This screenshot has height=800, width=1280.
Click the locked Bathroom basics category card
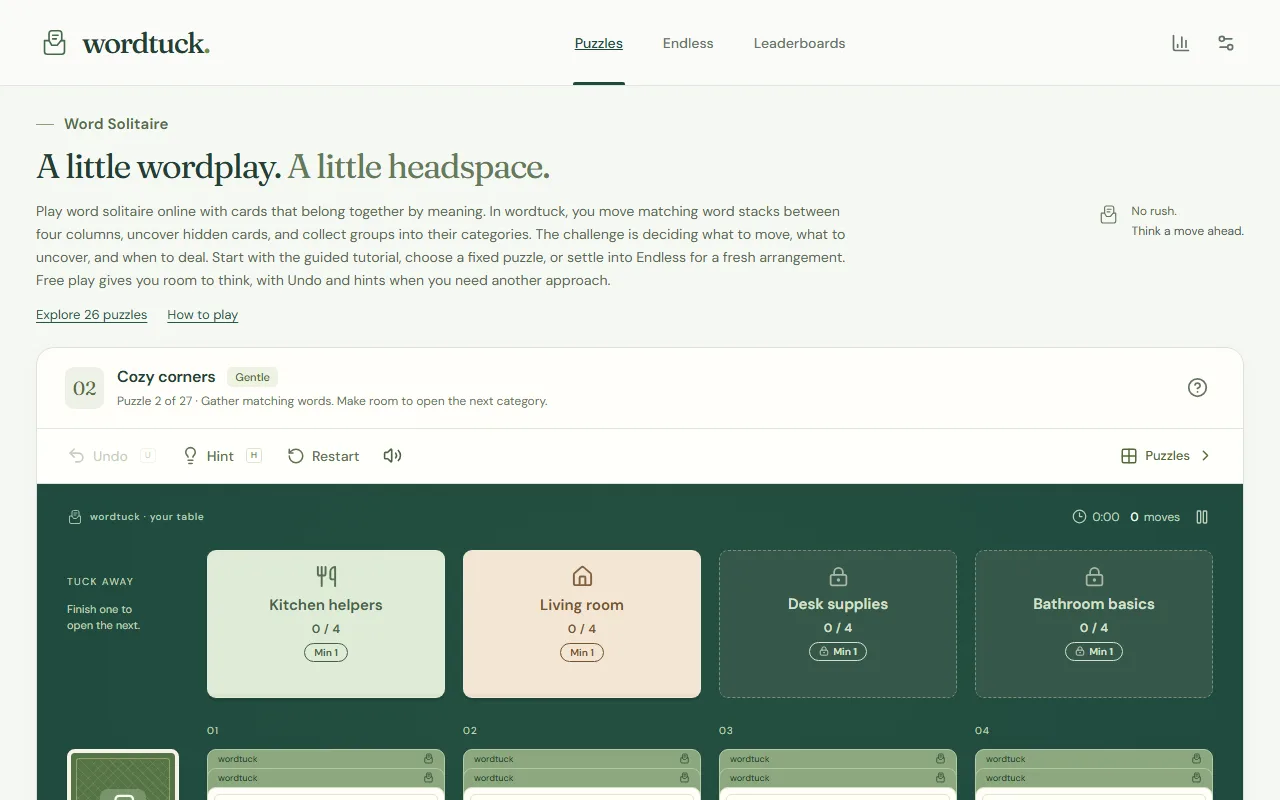point(1094,624)
